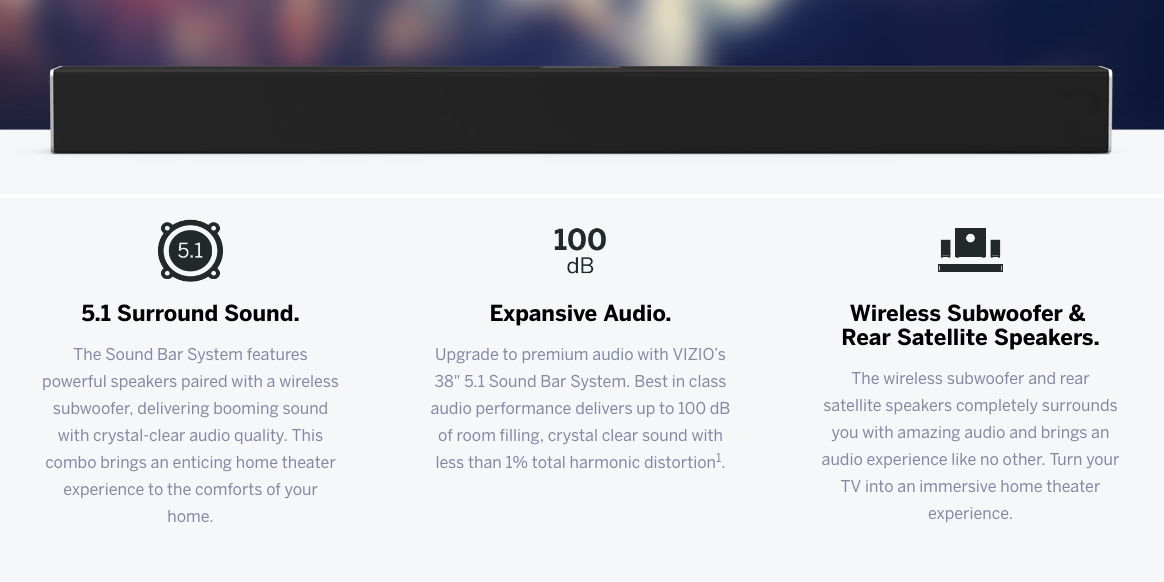Screen dimensions: 1164x582
Task: Select the "5.1 Surround Sound." heading
Action: click(190, 313)
